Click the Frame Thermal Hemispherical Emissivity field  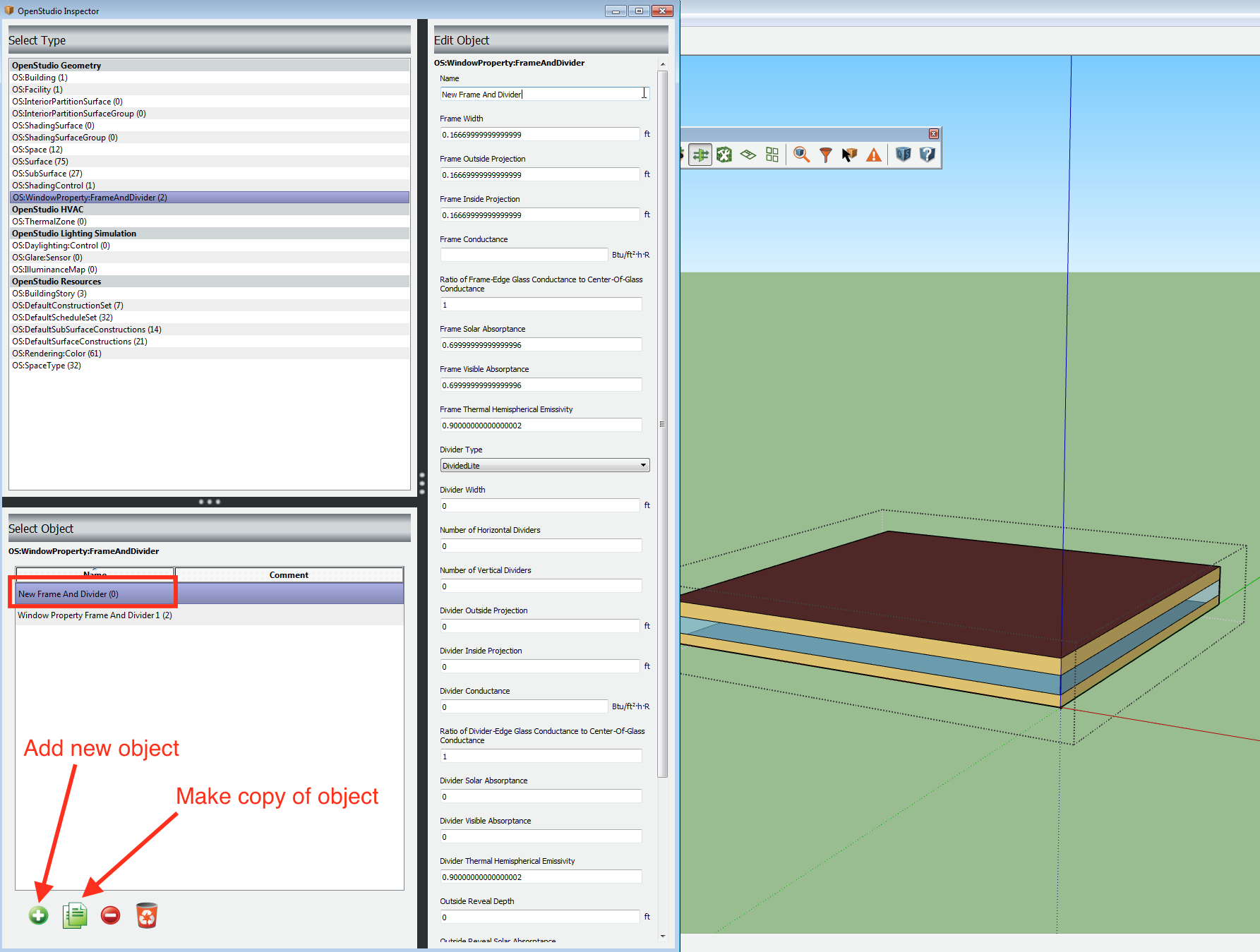point(541,426)
